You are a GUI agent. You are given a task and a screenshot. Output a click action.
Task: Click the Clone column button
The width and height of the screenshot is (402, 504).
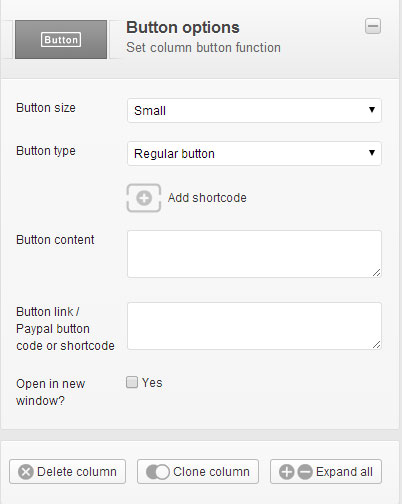198,472
